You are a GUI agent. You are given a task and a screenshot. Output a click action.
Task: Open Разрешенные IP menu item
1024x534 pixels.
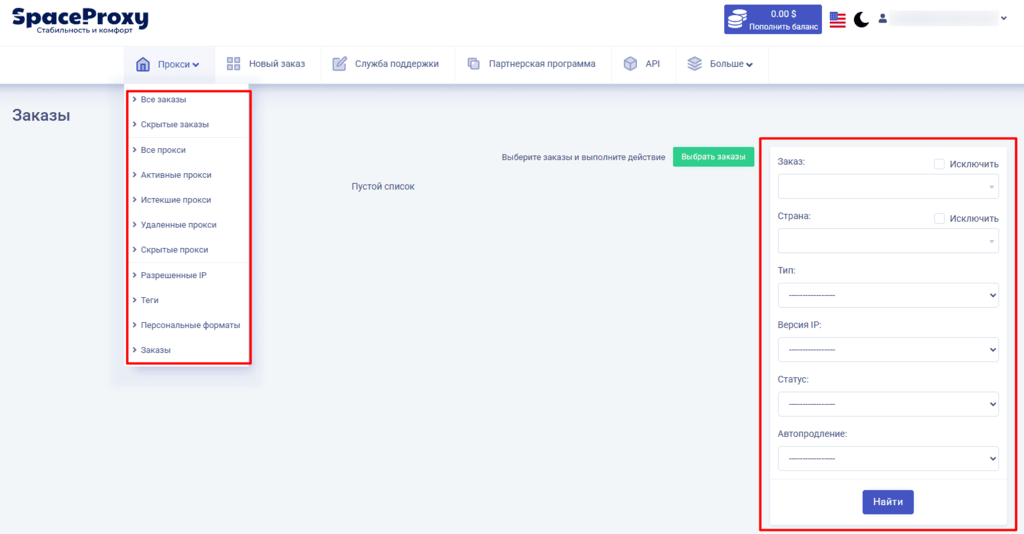173,275
